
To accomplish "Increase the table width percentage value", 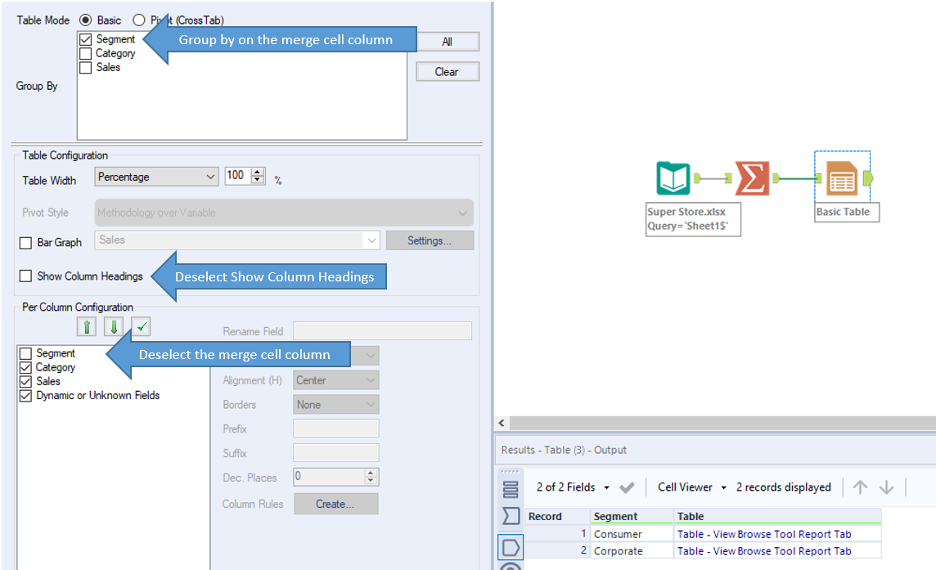I will click(258, 172).
